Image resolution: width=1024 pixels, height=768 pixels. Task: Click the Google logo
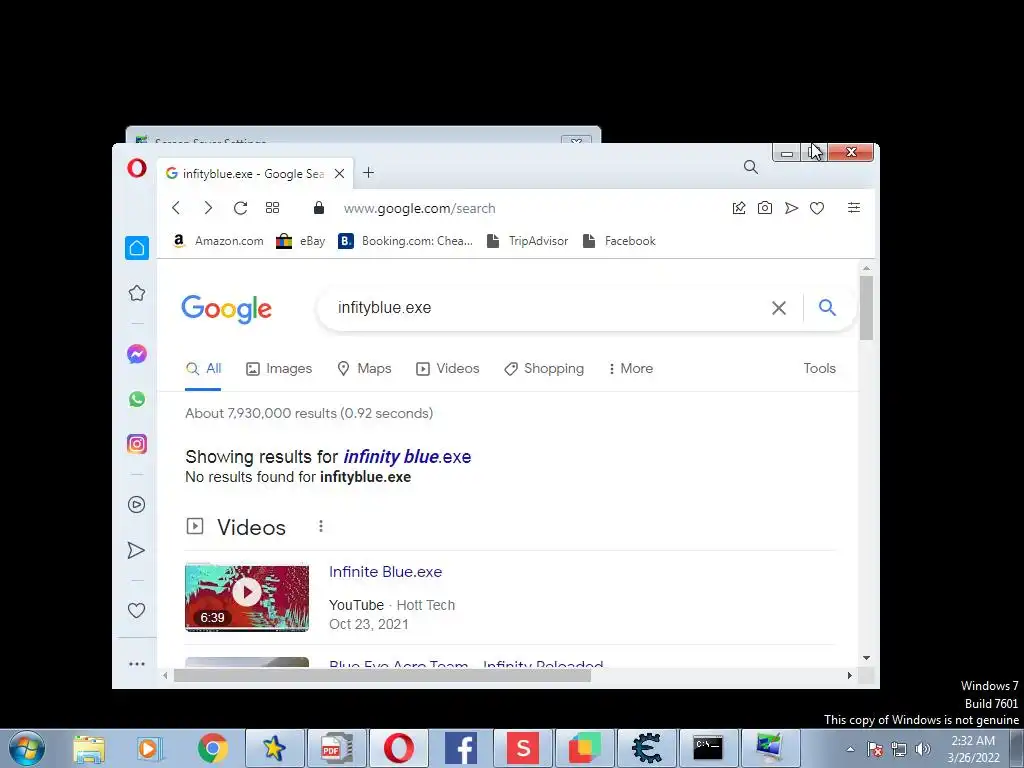tap(226, 308)
